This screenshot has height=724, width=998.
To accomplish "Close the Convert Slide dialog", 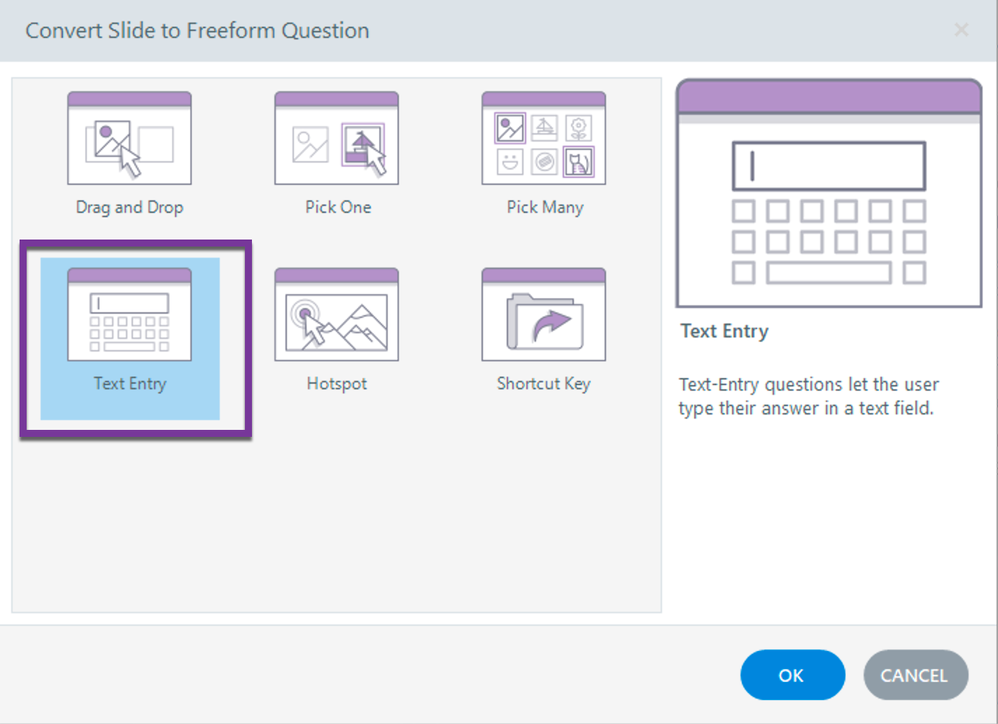I will click(x=961, y=31).
